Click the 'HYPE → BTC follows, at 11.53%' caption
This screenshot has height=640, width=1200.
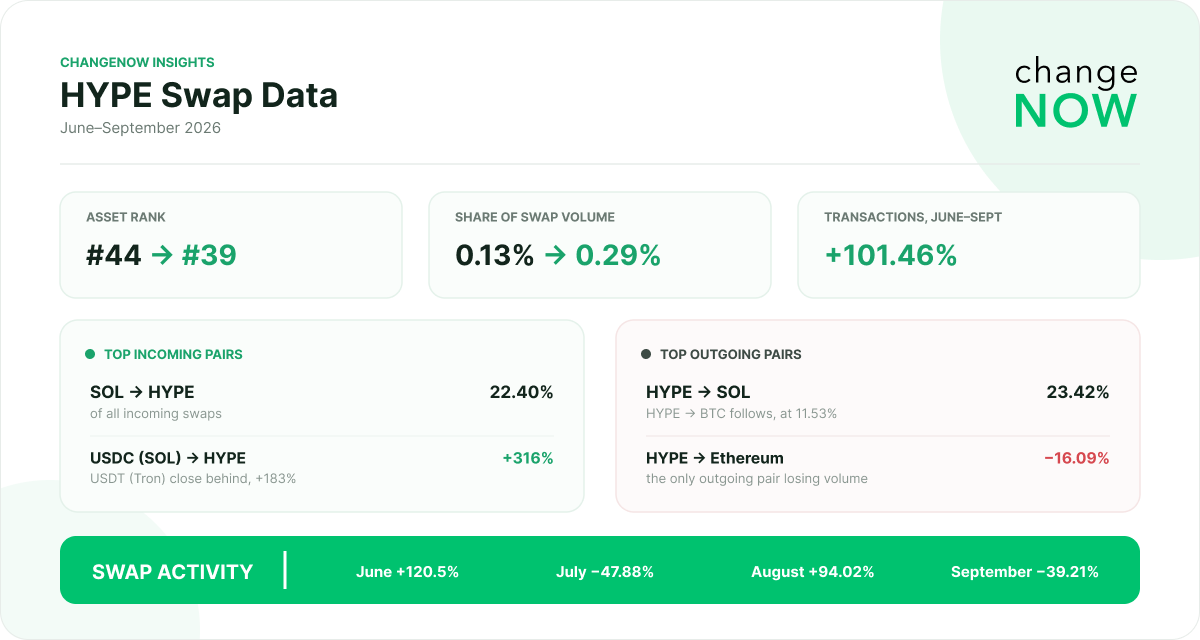(x=742, y=414)
